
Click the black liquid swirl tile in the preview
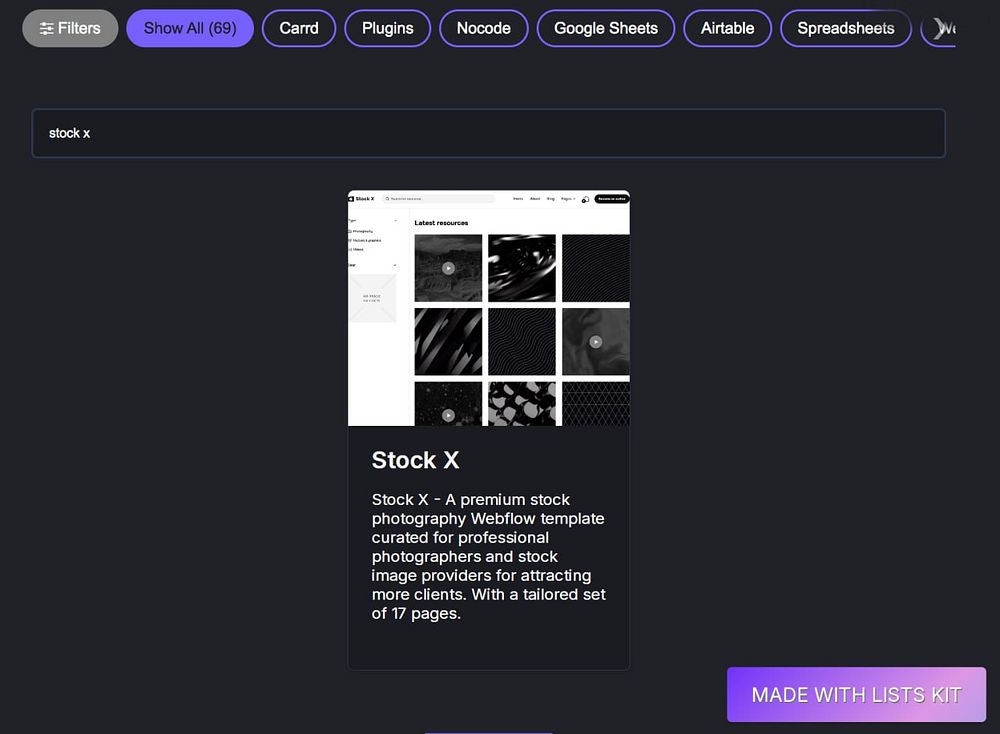pyautogui.click(x=522, y=268)
